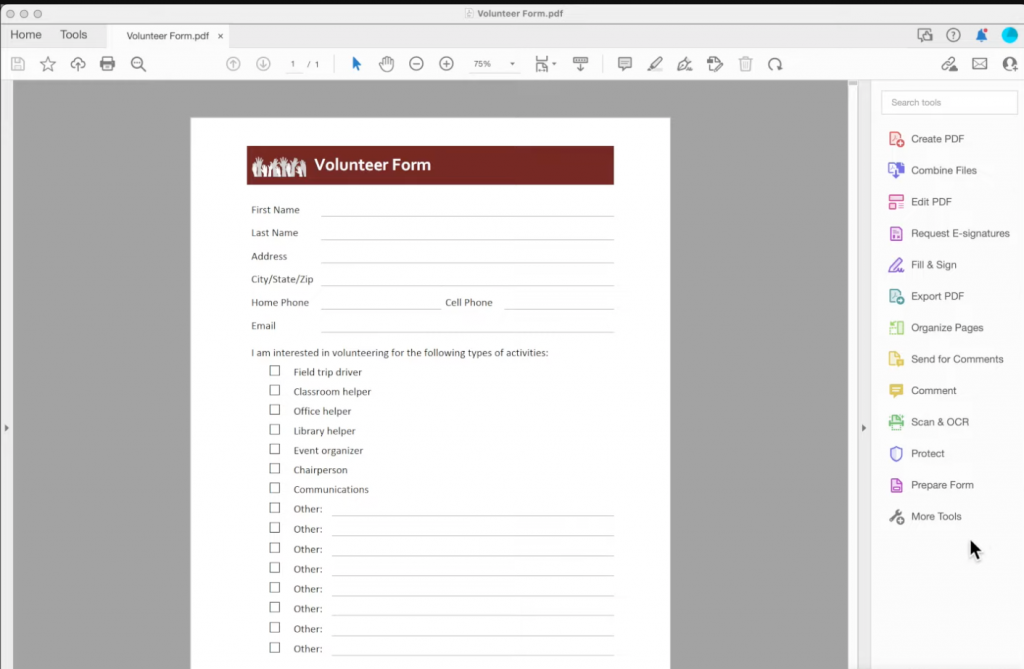Zoom out with the minus icon
The height and width of the screenshot is (669, 1024).
click(x=417, y=64)
